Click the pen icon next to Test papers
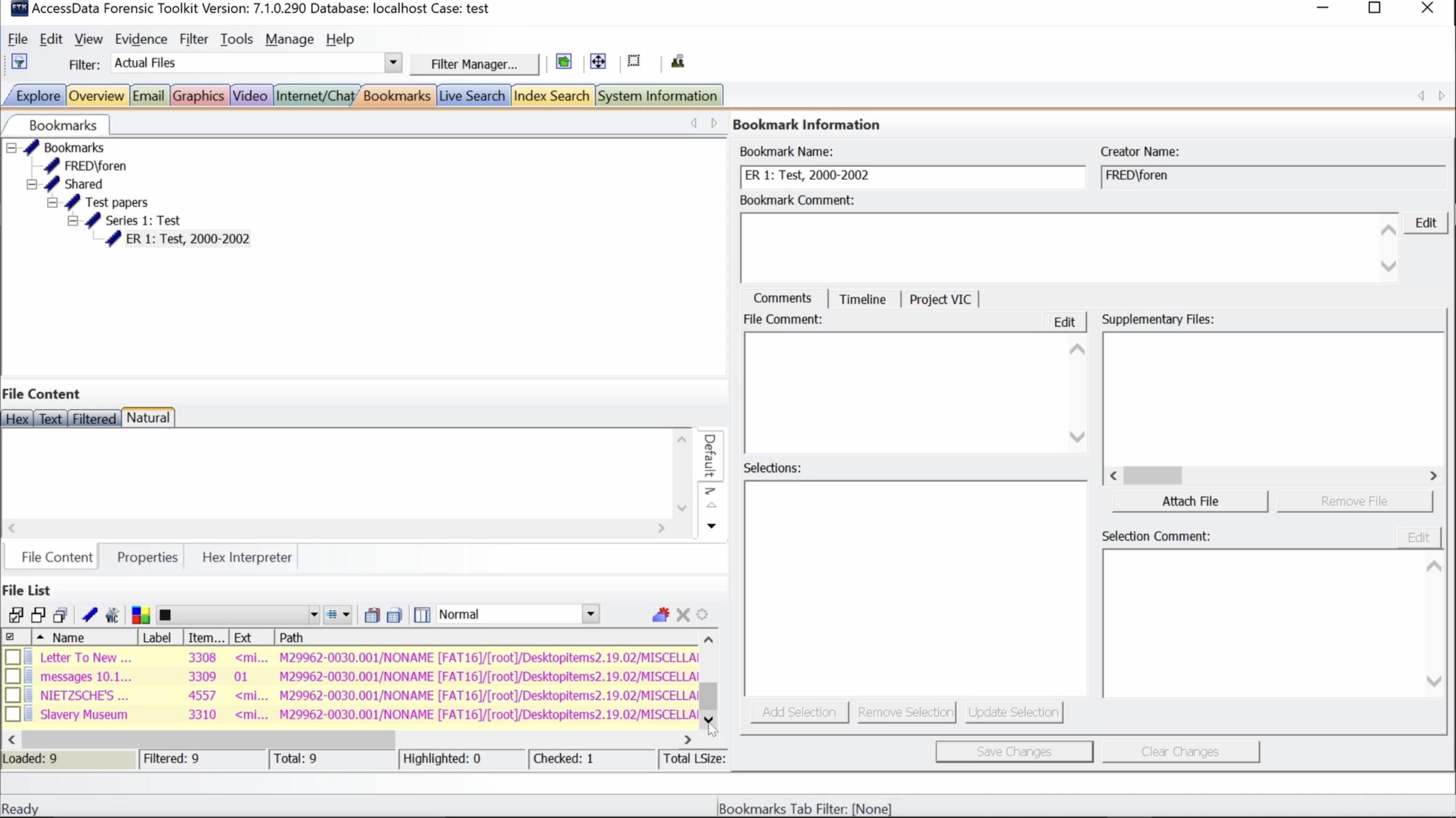This screenshot has height=818, width=1456. [72, 202]
